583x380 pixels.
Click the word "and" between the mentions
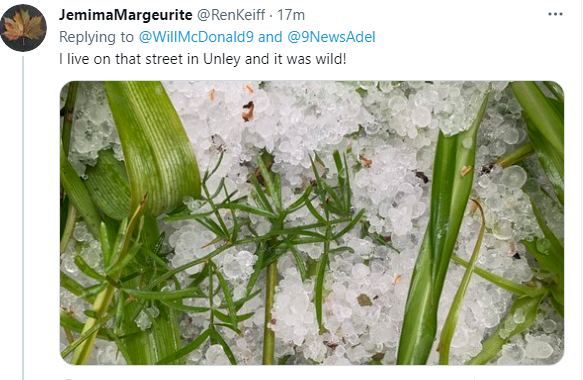pos(270,37)
